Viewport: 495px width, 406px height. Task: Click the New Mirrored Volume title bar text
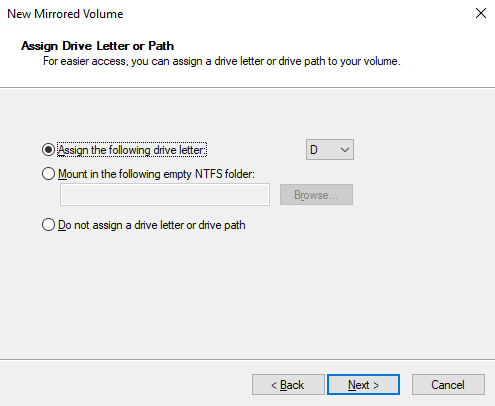[65, 14]
